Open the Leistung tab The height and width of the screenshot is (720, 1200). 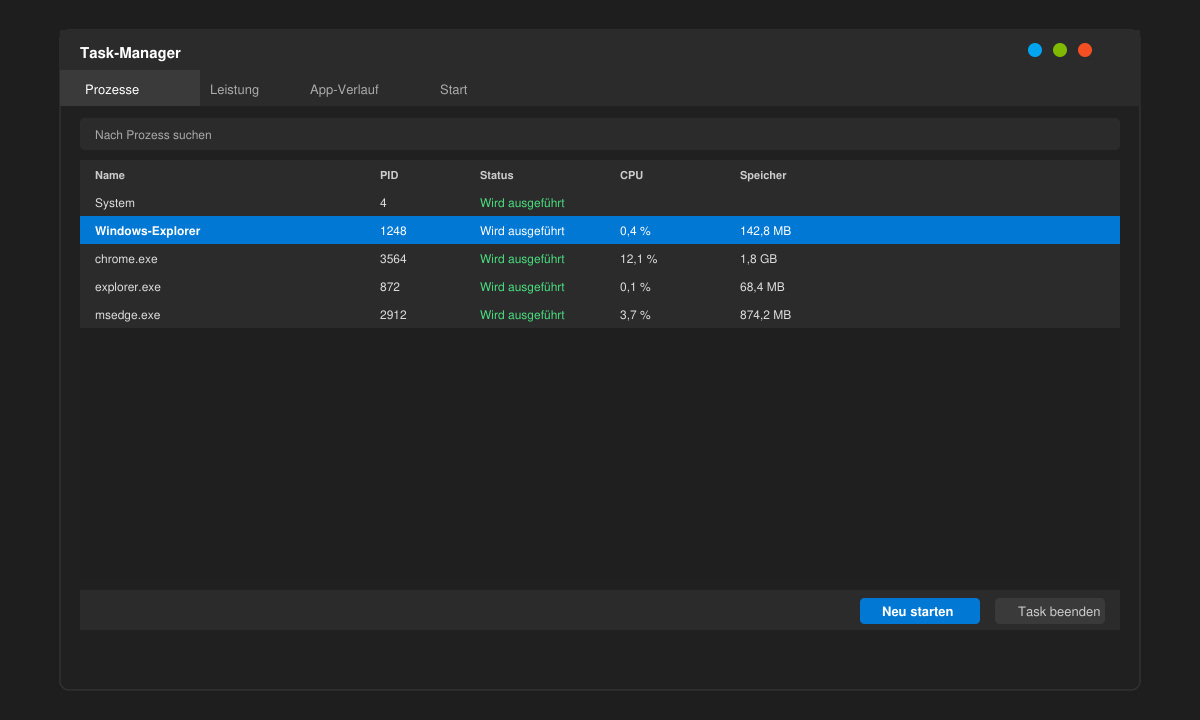[234, 89]
